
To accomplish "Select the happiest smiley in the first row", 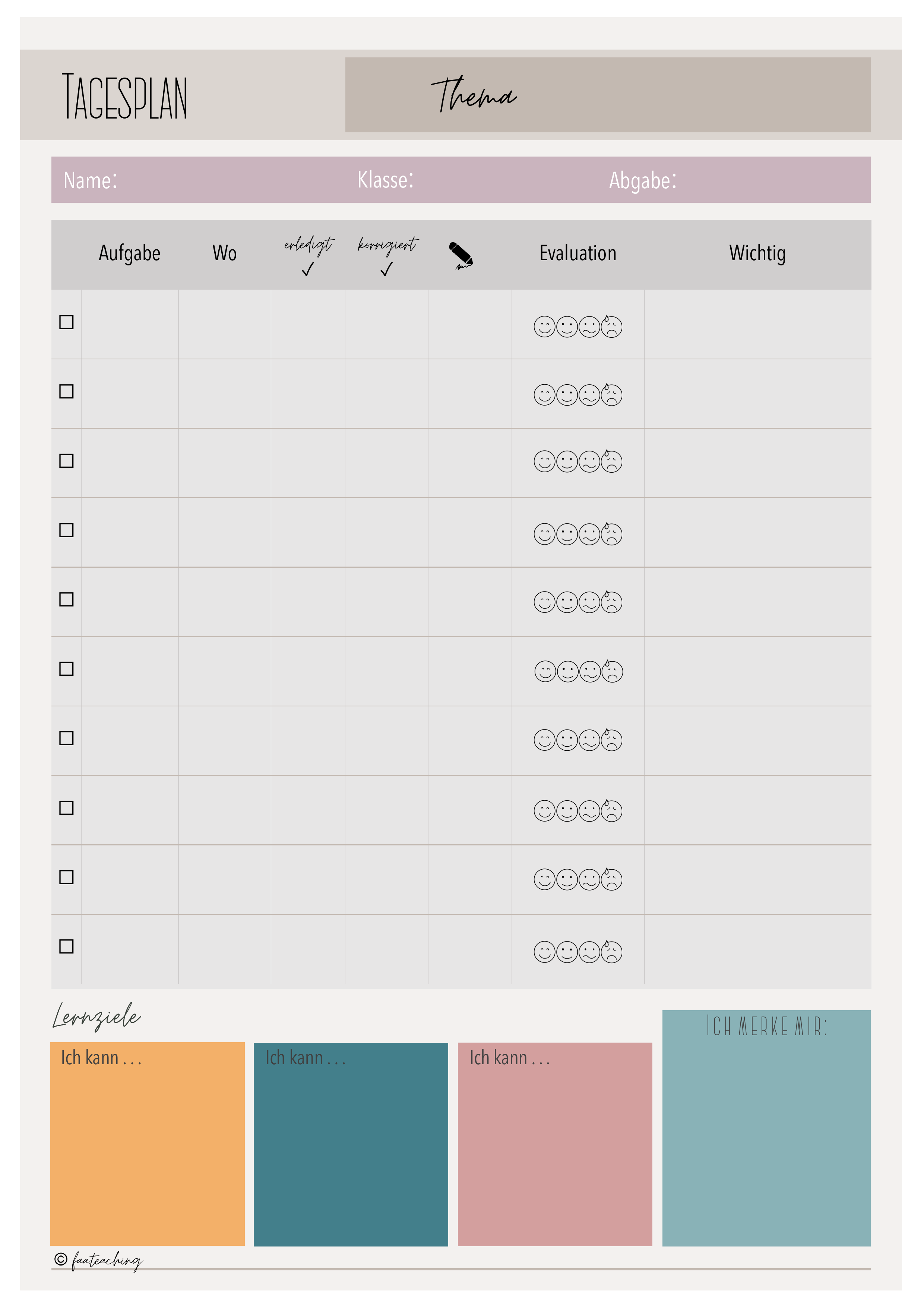I will pyautogui.click(x=544, y=327).
